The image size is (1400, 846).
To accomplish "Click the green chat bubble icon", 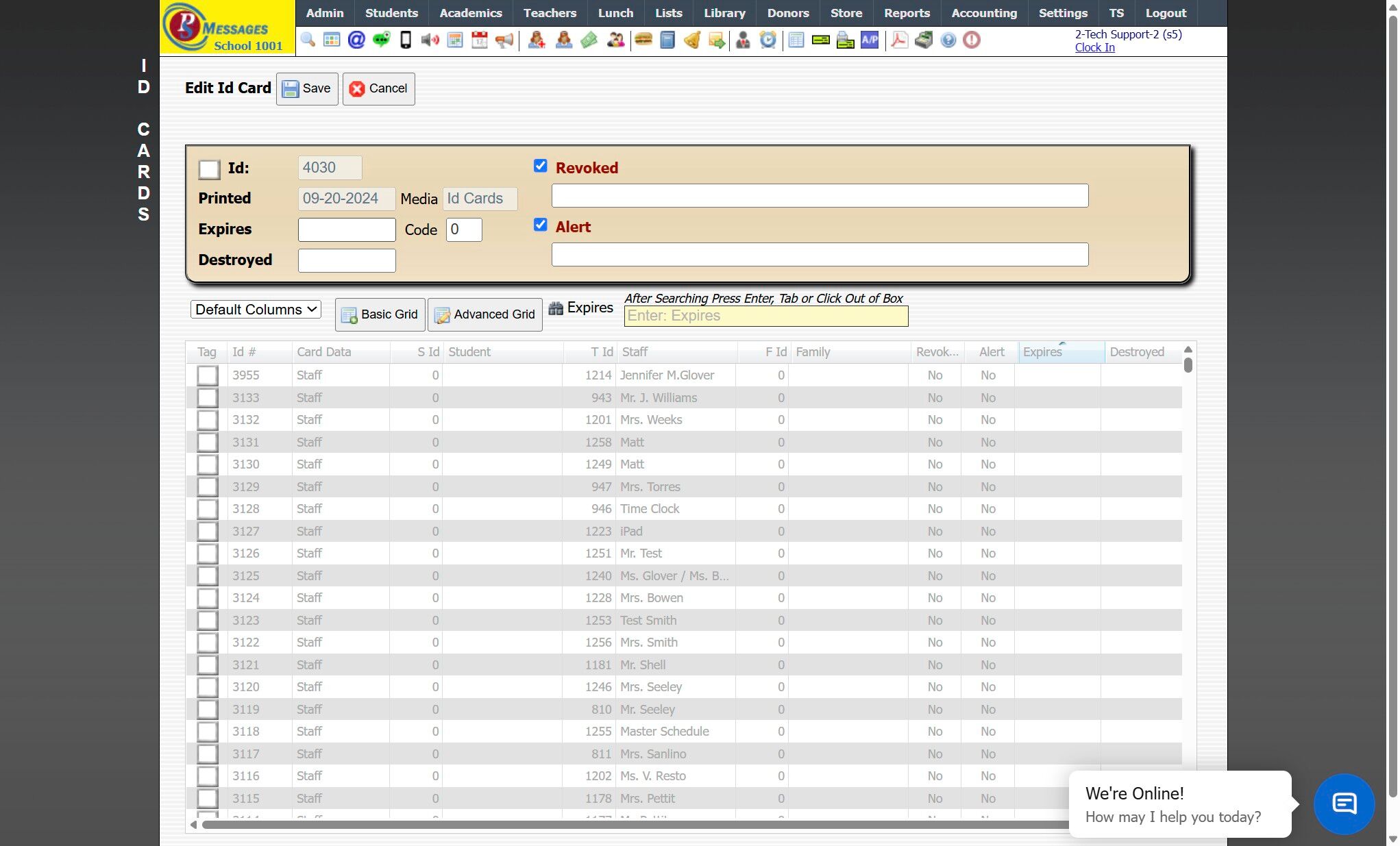I will tap(381, 40).
